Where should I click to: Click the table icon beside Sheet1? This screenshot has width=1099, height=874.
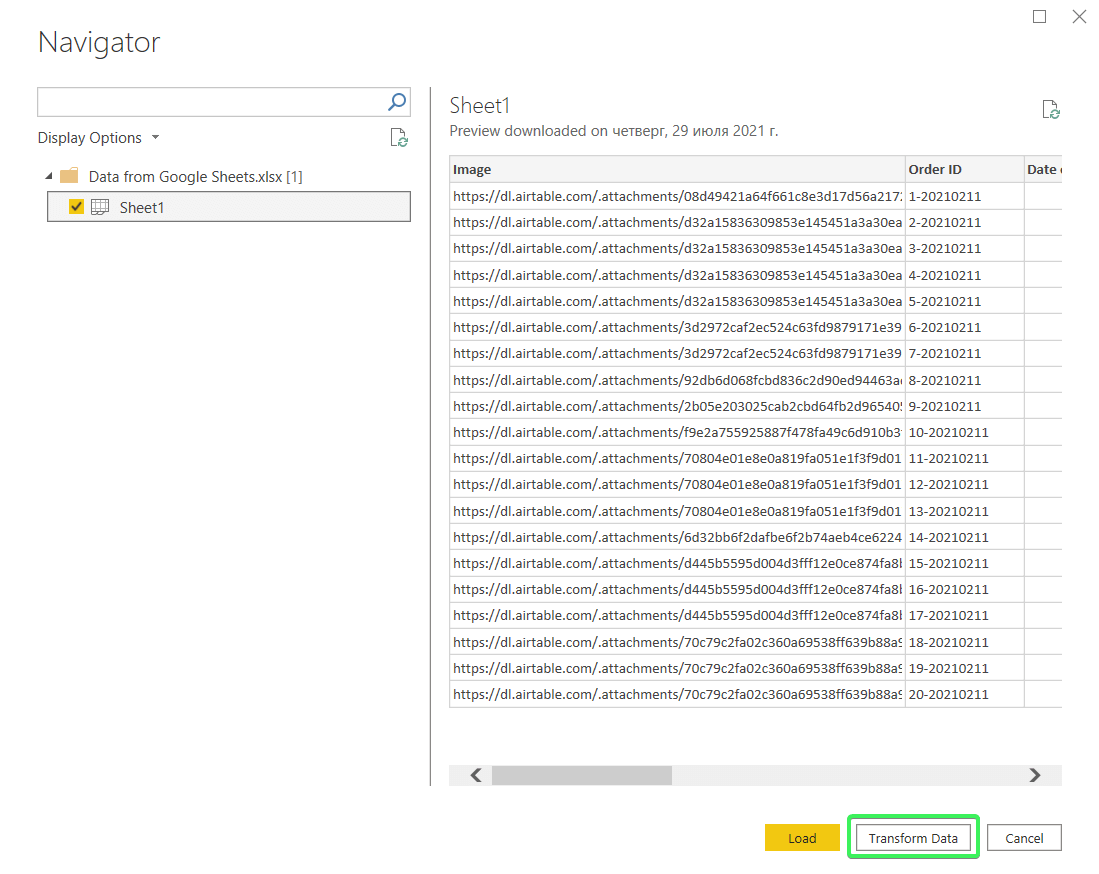coord(100,207)
